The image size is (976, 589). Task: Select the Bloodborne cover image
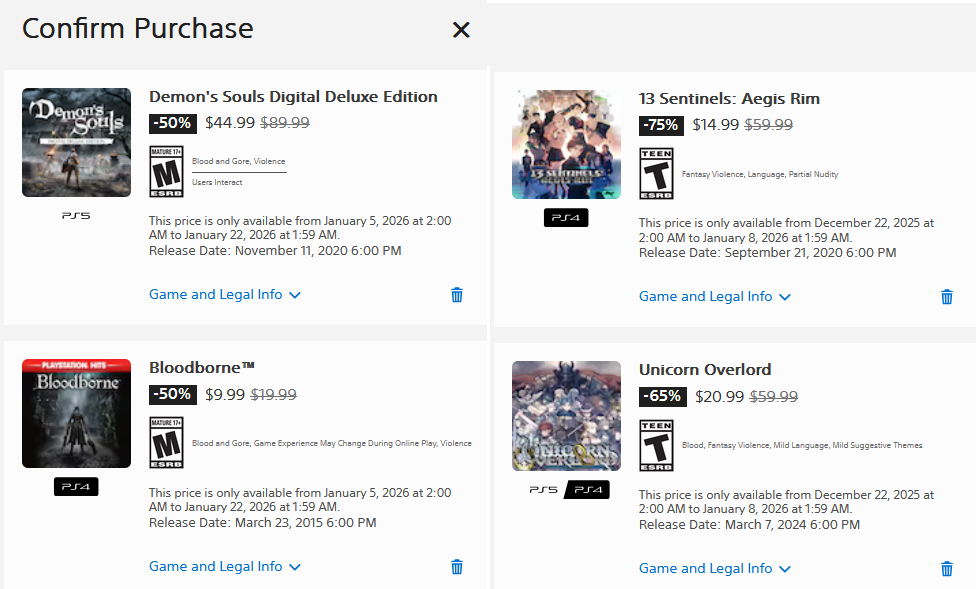point(76,413)
